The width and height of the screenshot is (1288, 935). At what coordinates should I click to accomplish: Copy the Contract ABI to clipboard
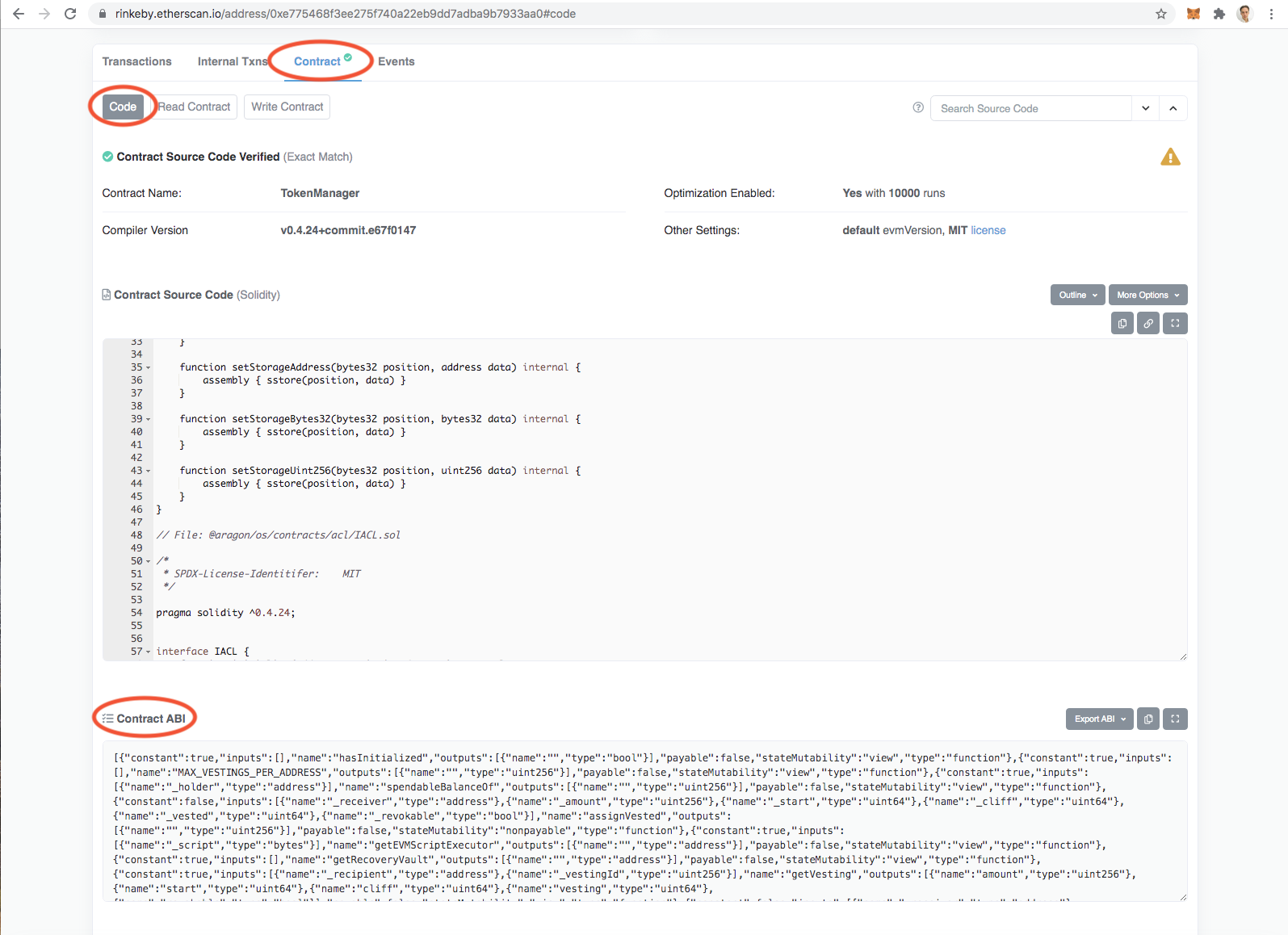coord(1148,719)
